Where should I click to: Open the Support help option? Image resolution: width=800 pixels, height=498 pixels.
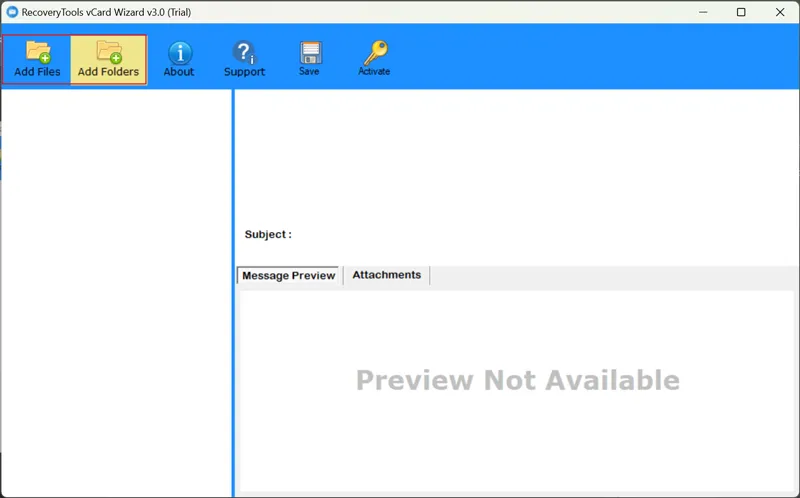click(244, 59)
